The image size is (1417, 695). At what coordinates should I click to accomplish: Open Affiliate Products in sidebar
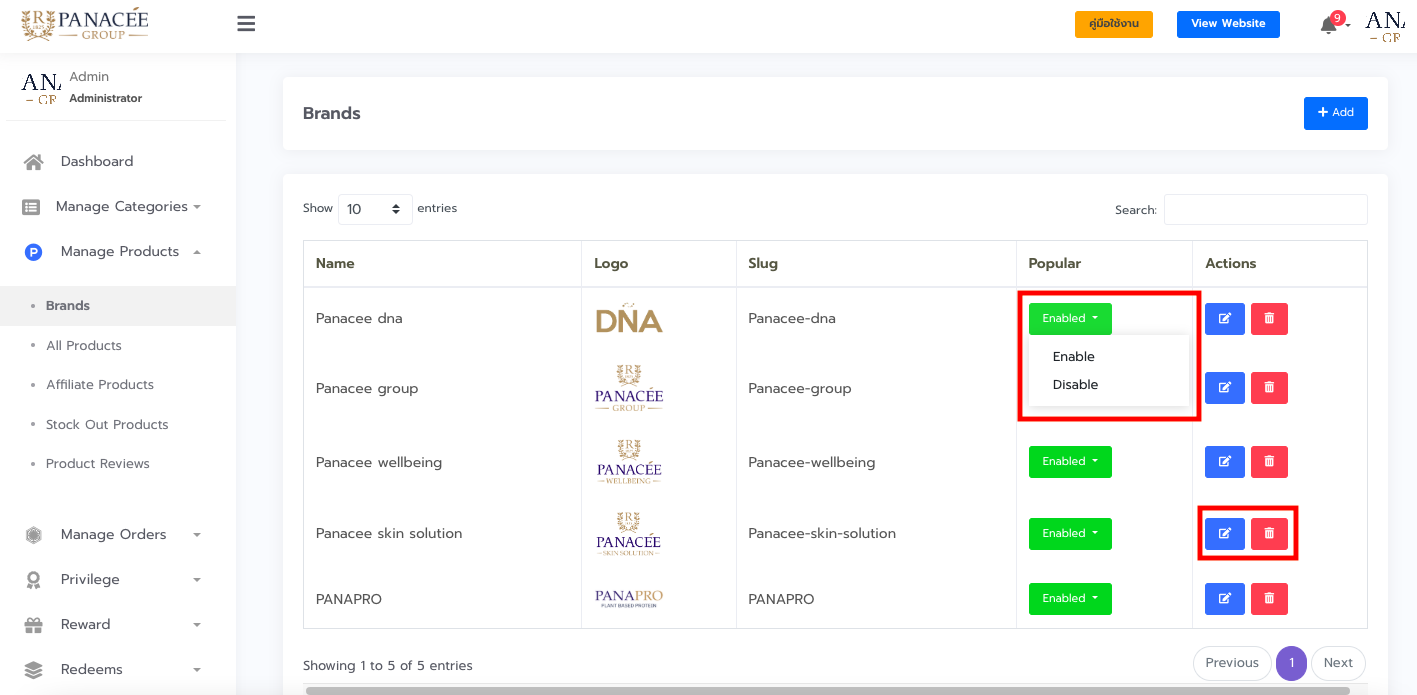click(x=100, y=385)
